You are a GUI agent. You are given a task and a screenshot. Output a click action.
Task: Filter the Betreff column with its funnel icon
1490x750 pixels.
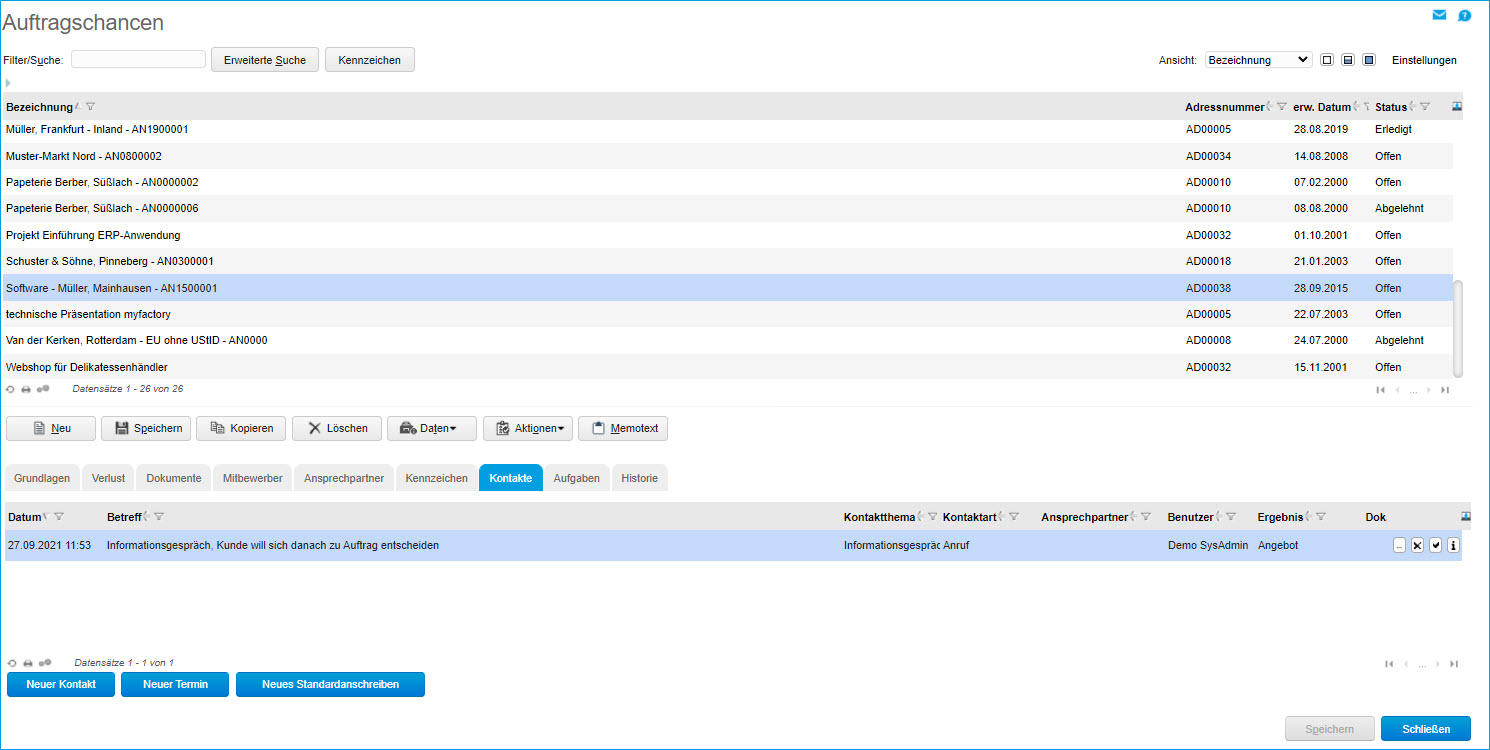[159, 517]
